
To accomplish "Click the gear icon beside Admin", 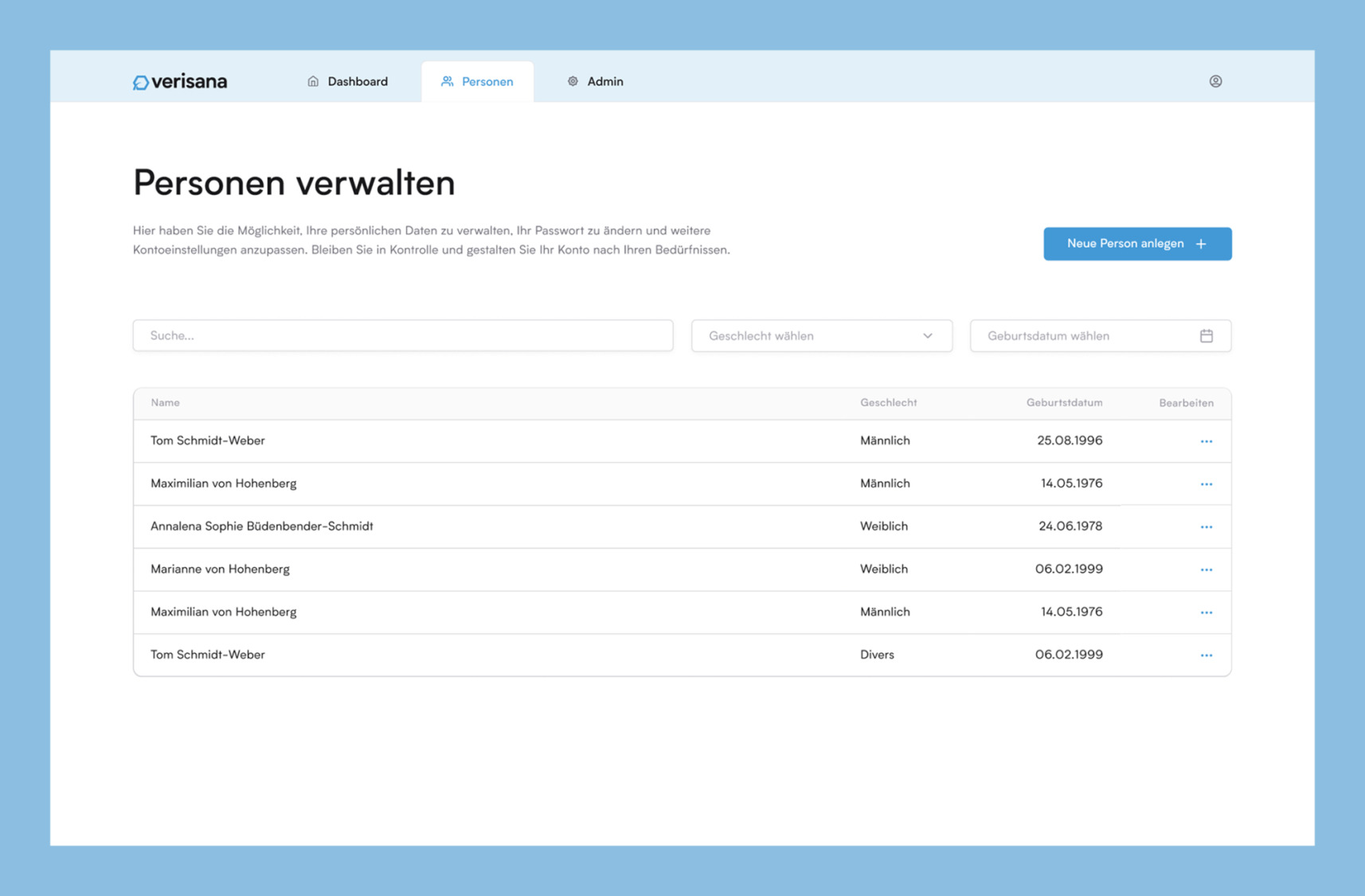I will coord(572,80).
